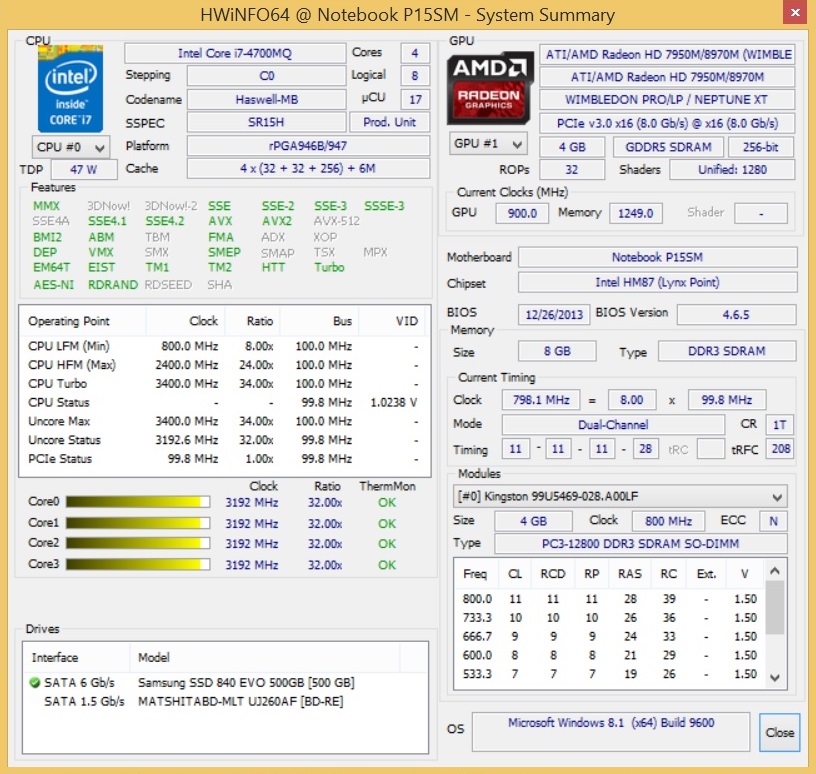Select the 533.3 frequency timing row
This screenshot has height=774, width=816.
610,674
